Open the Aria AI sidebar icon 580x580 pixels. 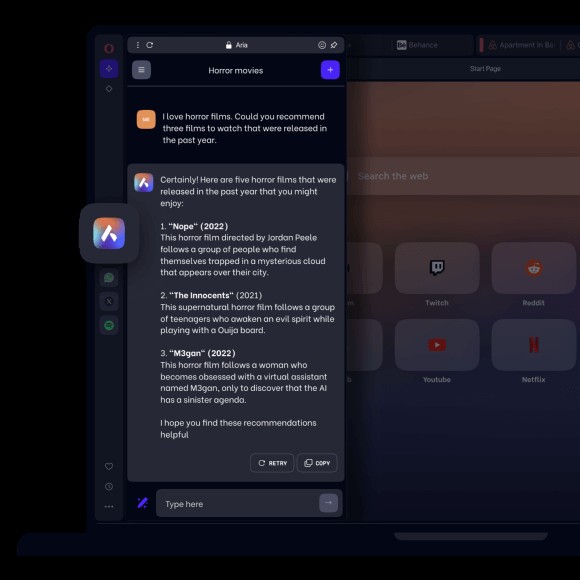point(109,68)
